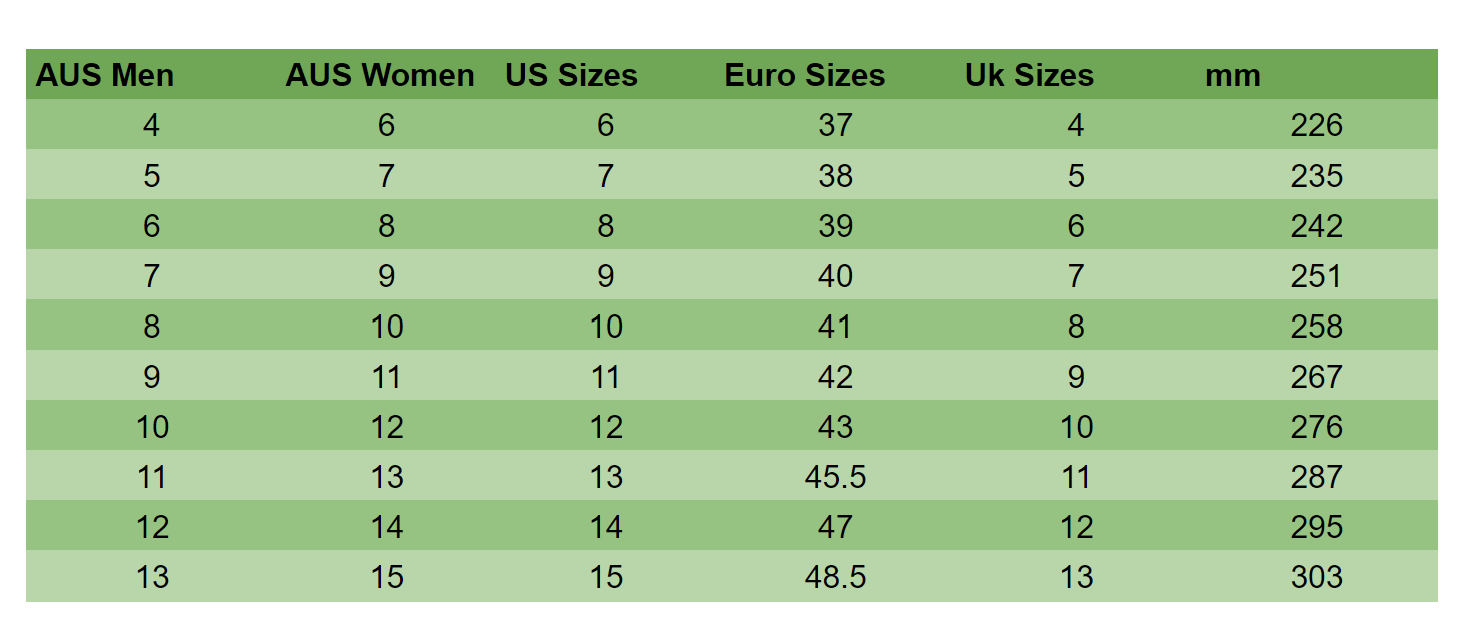Click the AUS Men column header
Viewport: 1478px width, 640px height.
(x=105, y=75)
